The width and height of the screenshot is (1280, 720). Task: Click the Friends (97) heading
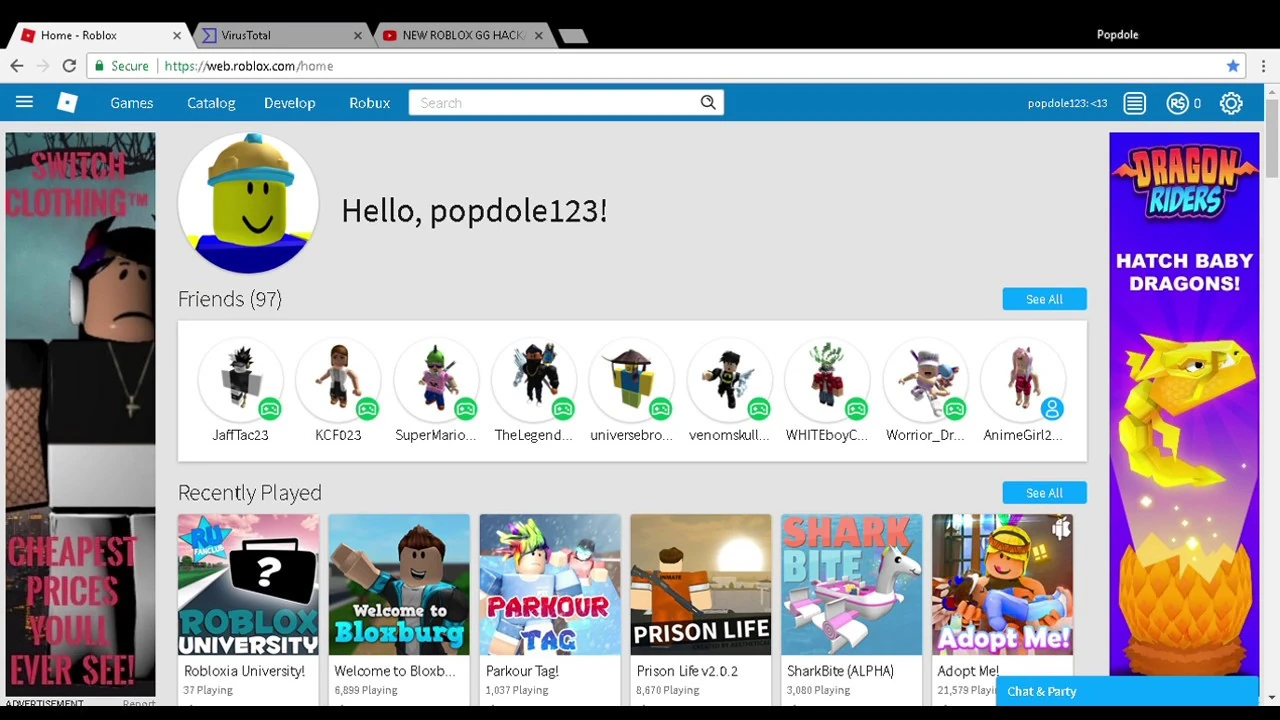click(230, 299)
